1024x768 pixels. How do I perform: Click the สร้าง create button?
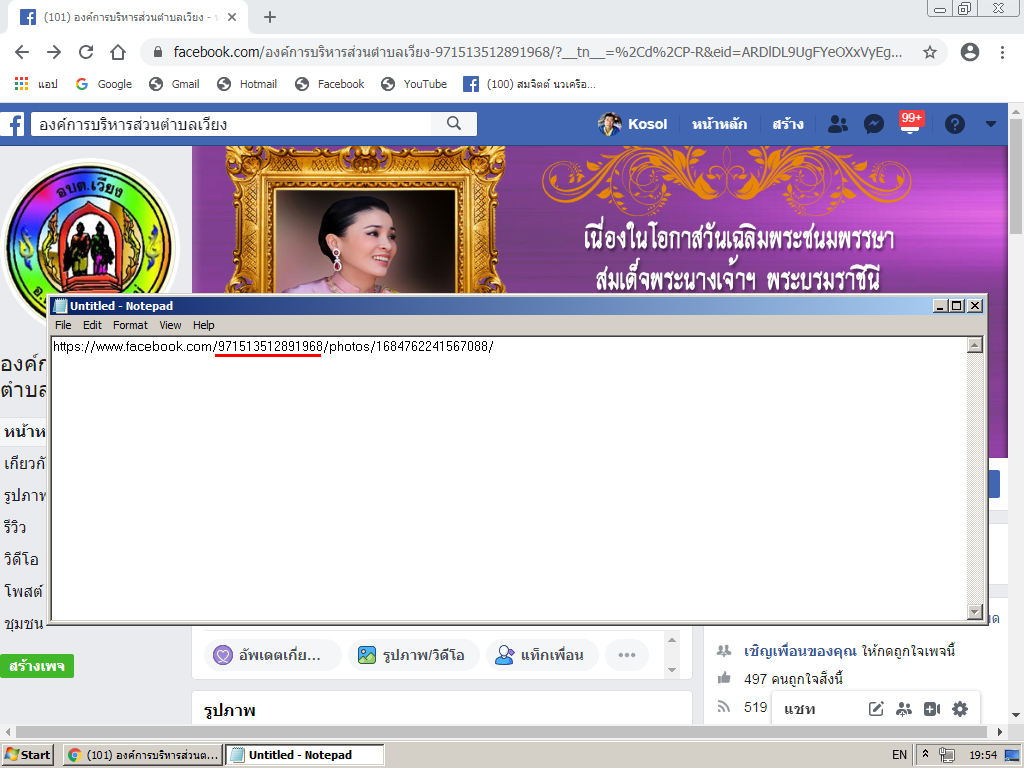pyautogui.click(x=788, y=124)
